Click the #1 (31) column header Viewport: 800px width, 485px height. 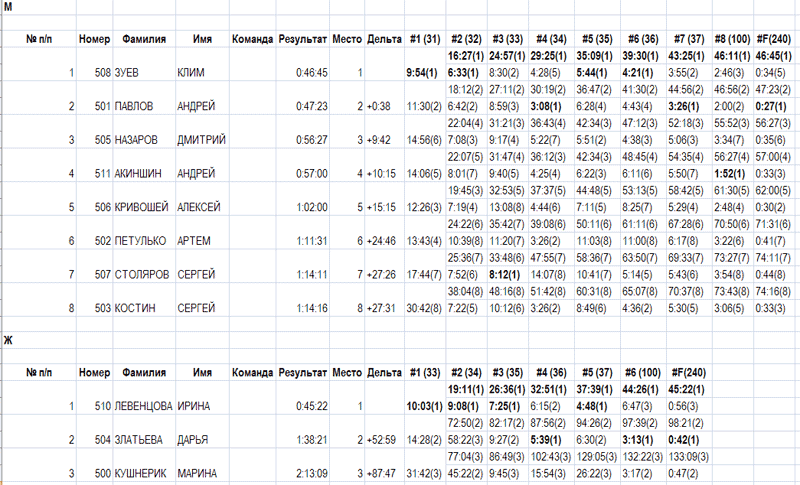[424, 39]
